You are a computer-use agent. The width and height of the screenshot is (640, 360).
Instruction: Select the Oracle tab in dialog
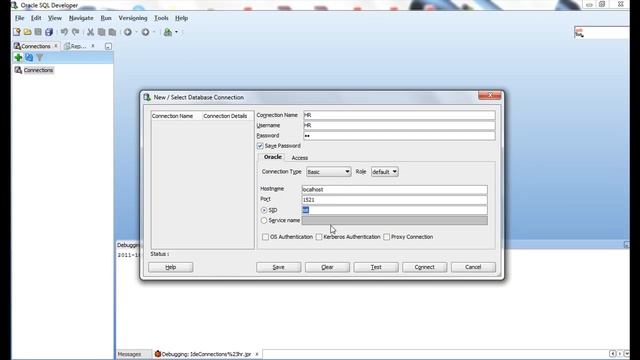(x=272, y=157)
